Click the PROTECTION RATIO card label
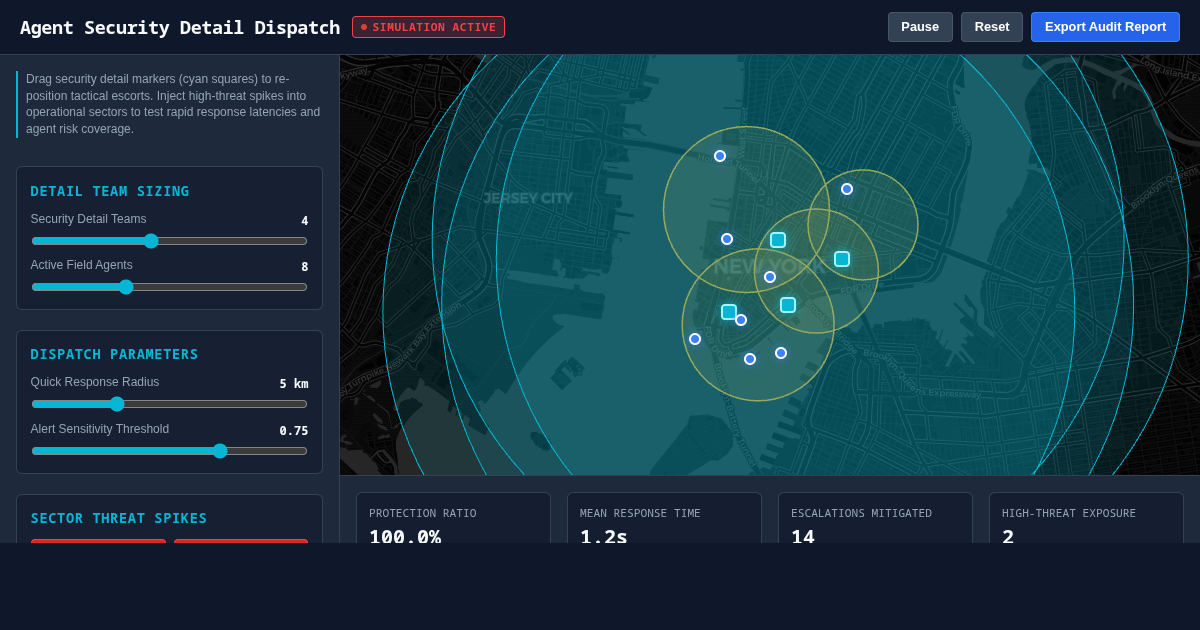 coord(423,513)
